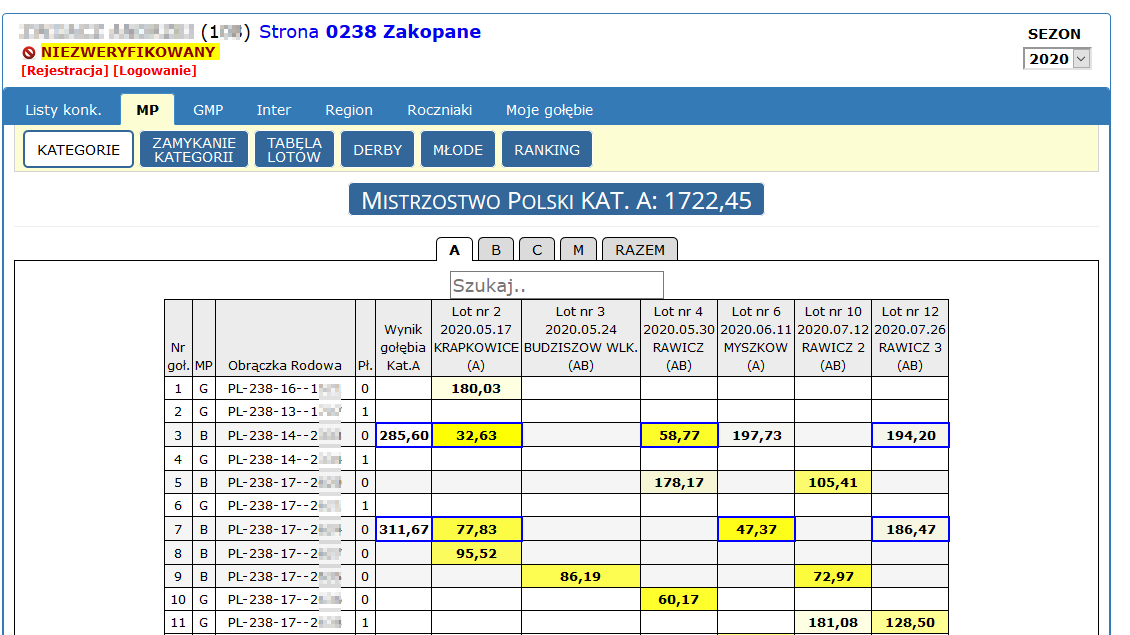Go to the Region tab
The height and width of the screenshot is (635, 1130).
coord(348,110)
